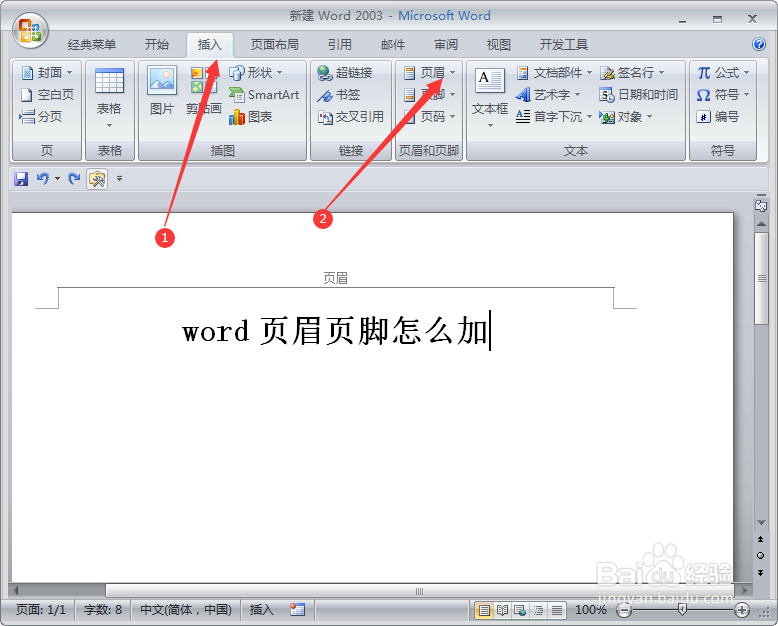The height and width of the screenshot is (626, 778).
Task: Expand the Page Number (页码) dropdown
Action: [x=453, y=117]
